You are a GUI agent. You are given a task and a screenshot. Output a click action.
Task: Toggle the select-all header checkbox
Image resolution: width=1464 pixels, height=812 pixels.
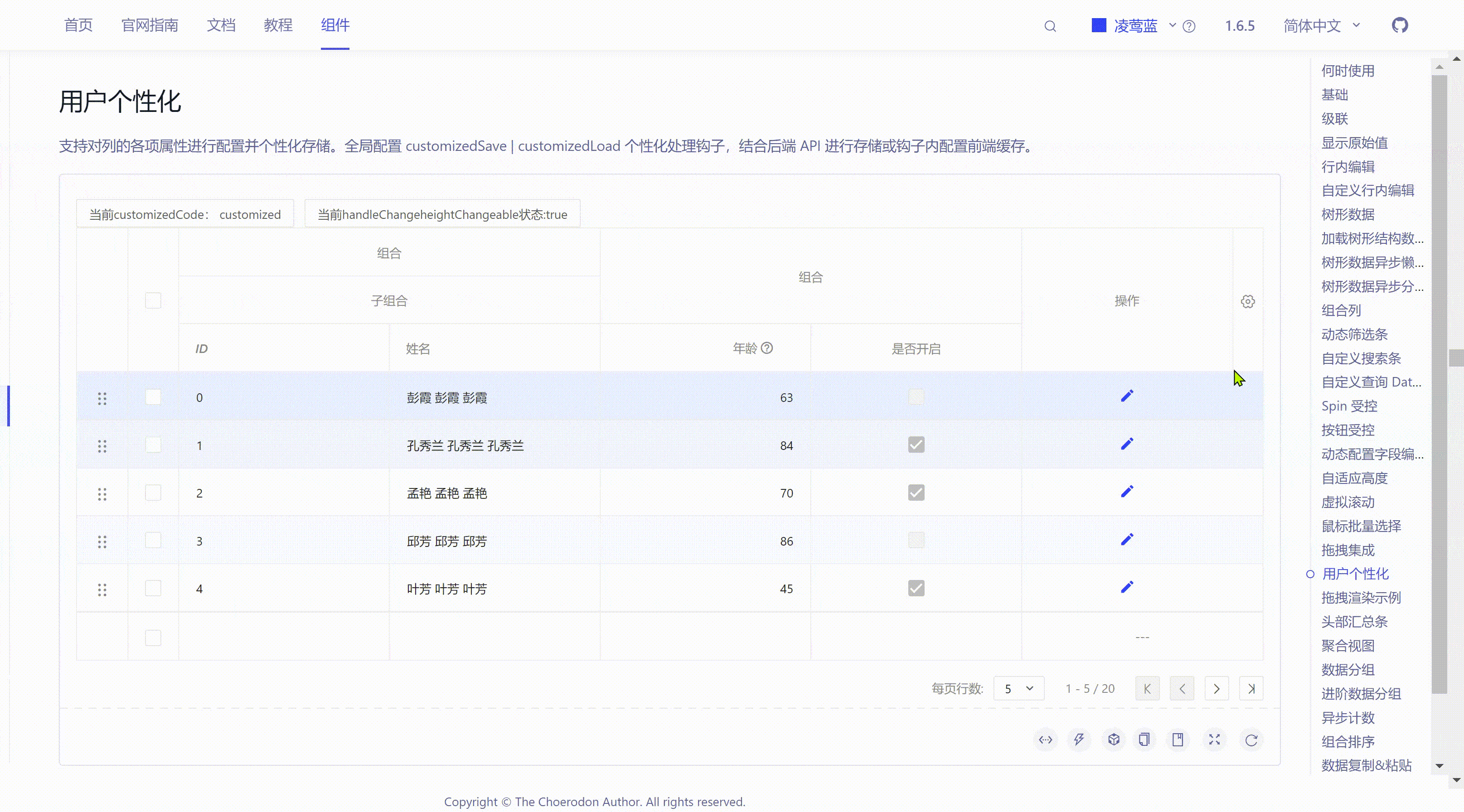pos(153,300)
